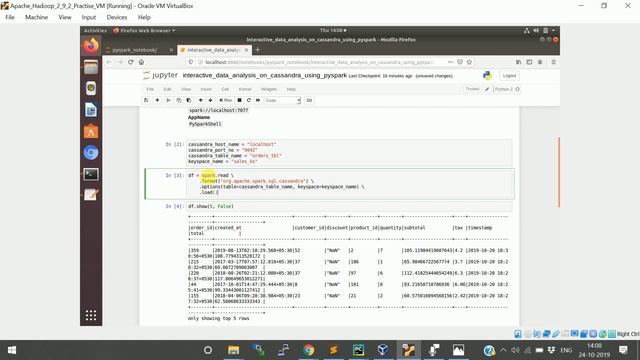
Task: Move selected cell down with arrow icon
Action: coord(210,100)
